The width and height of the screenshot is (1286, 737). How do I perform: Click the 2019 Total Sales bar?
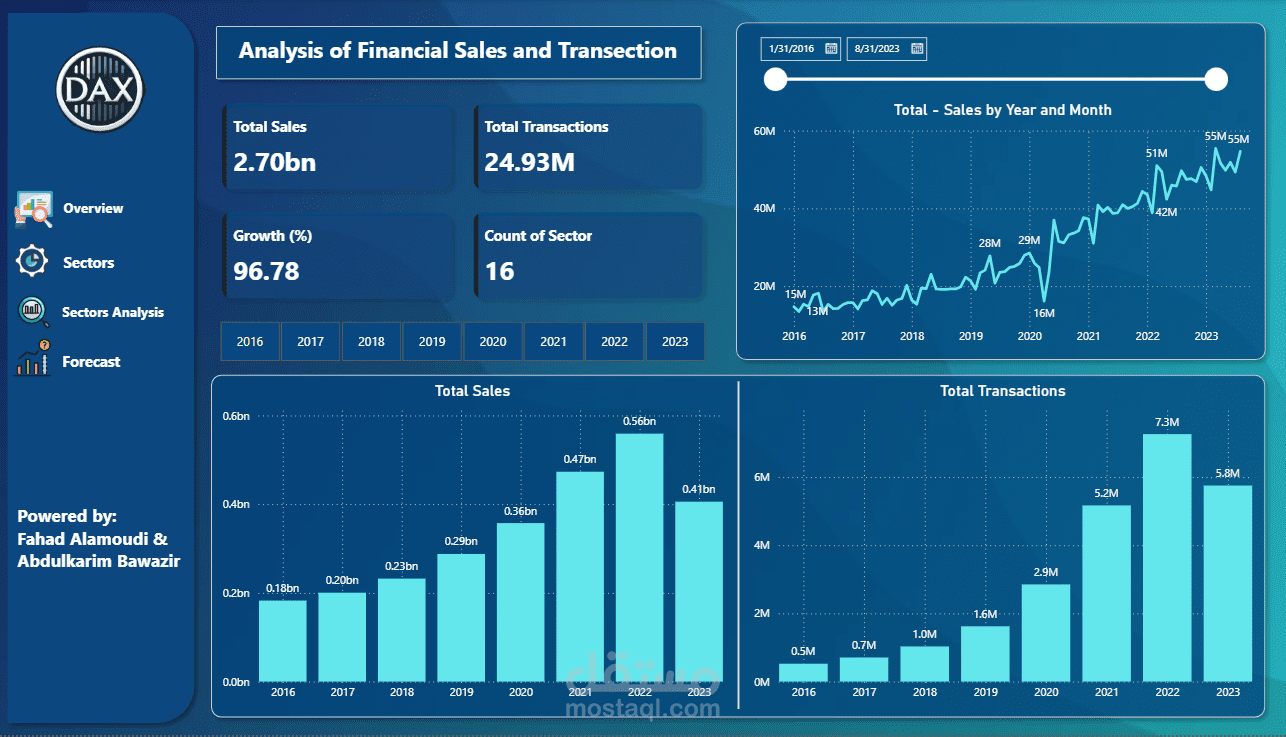click(x=461, y=618)
